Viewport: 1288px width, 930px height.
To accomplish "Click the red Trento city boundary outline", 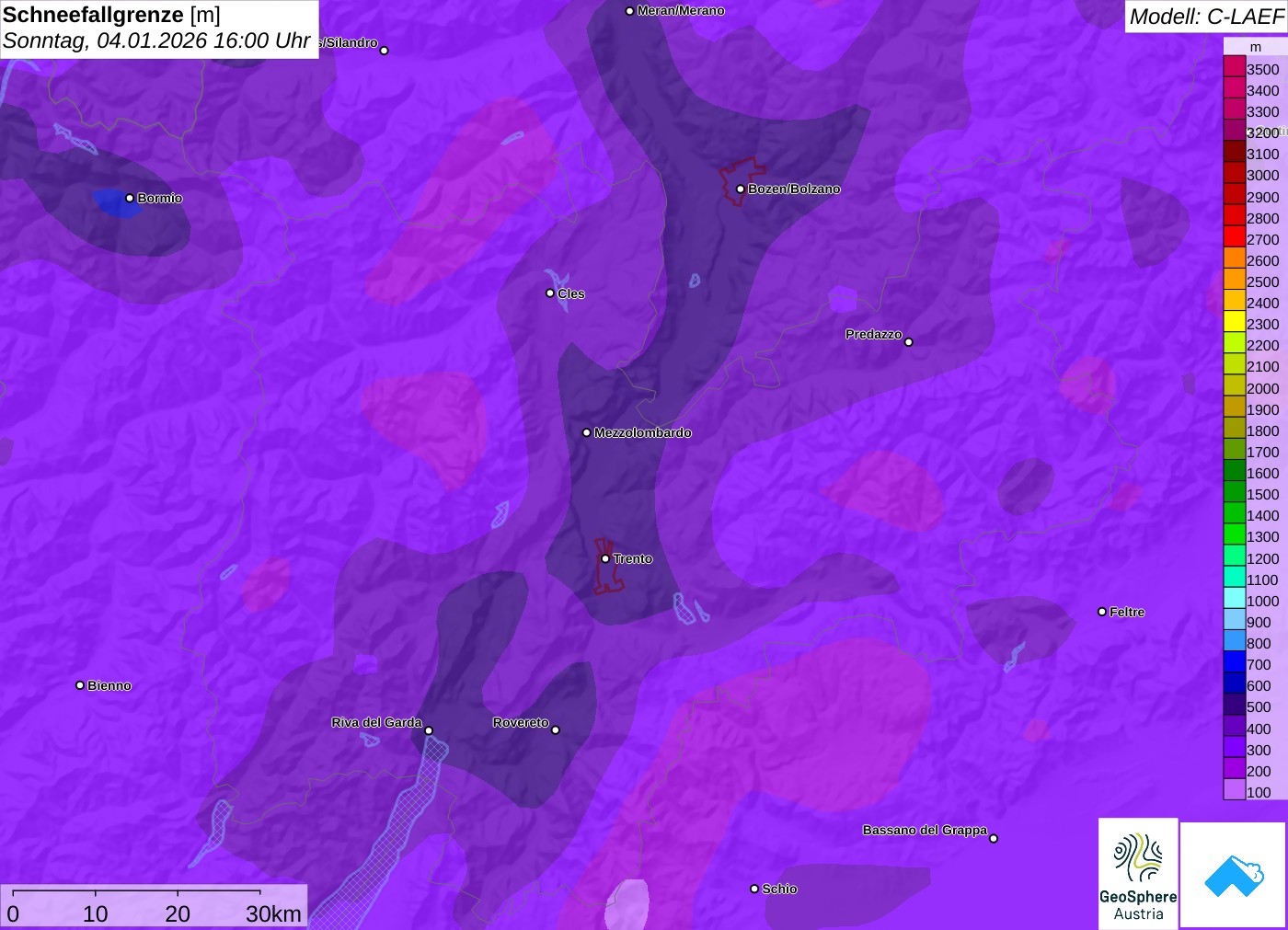I will (607, 566).
